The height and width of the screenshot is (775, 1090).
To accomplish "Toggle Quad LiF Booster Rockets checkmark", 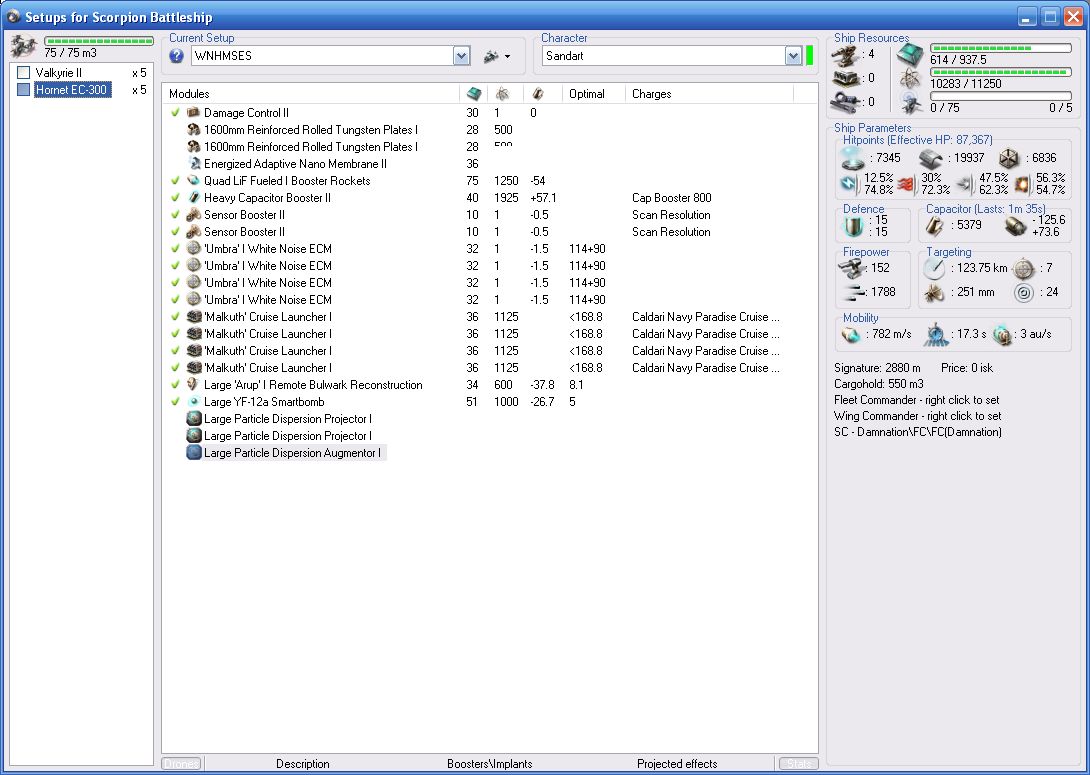I will click(175, 181).
